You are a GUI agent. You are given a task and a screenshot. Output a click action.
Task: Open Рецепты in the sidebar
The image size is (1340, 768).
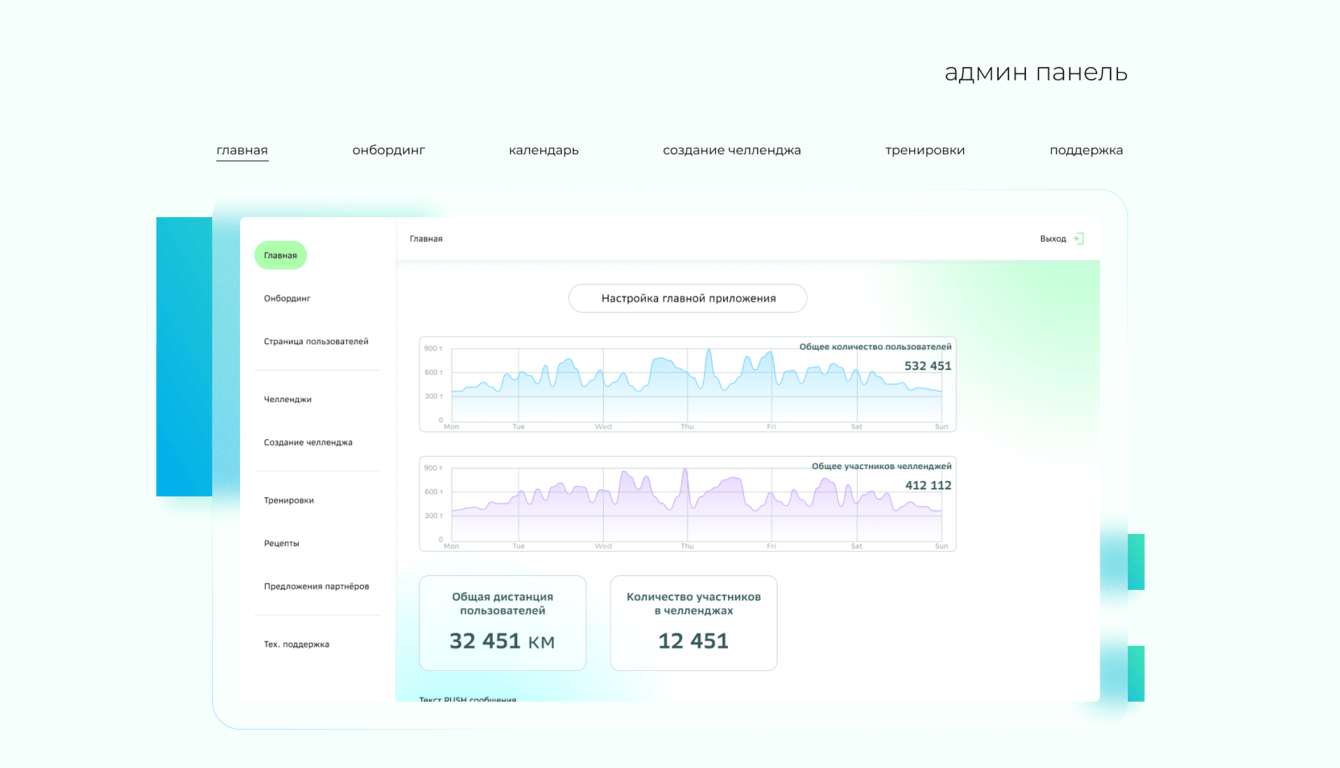(x=281, y=544)
